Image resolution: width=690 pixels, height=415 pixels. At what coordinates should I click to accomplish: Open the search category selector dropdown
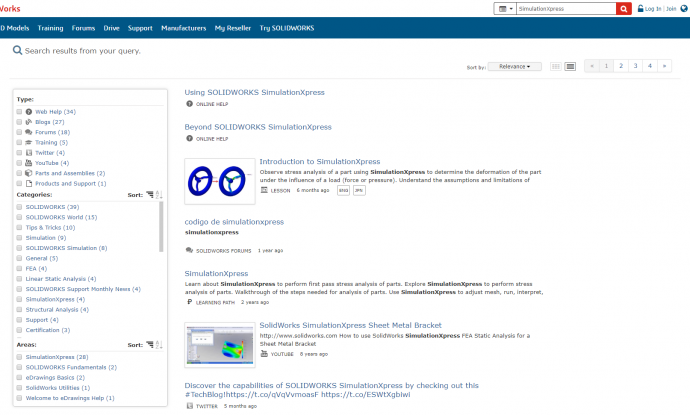coord(505,9)
